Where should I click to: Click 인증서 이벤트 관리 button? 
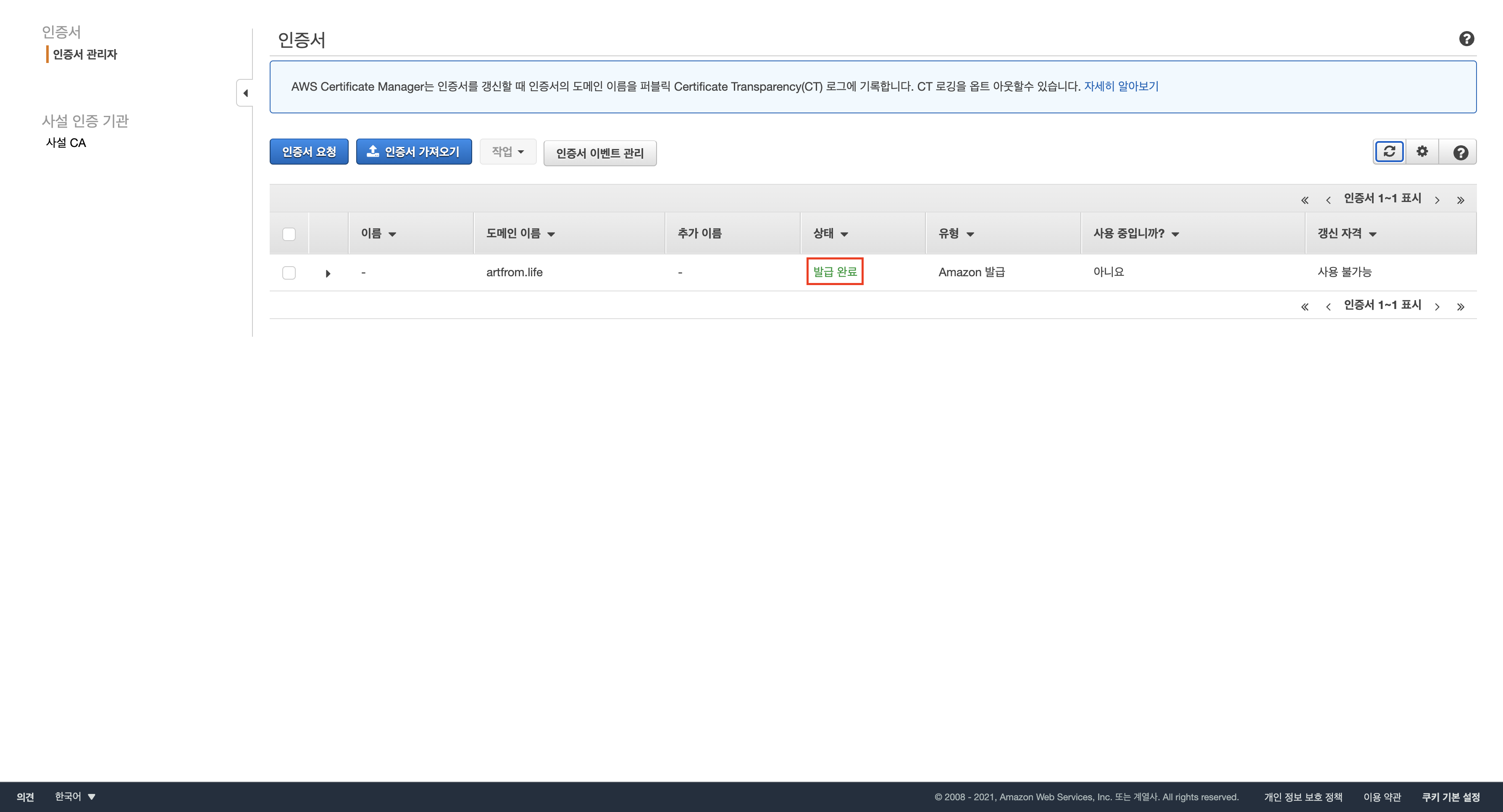(599, 153)
